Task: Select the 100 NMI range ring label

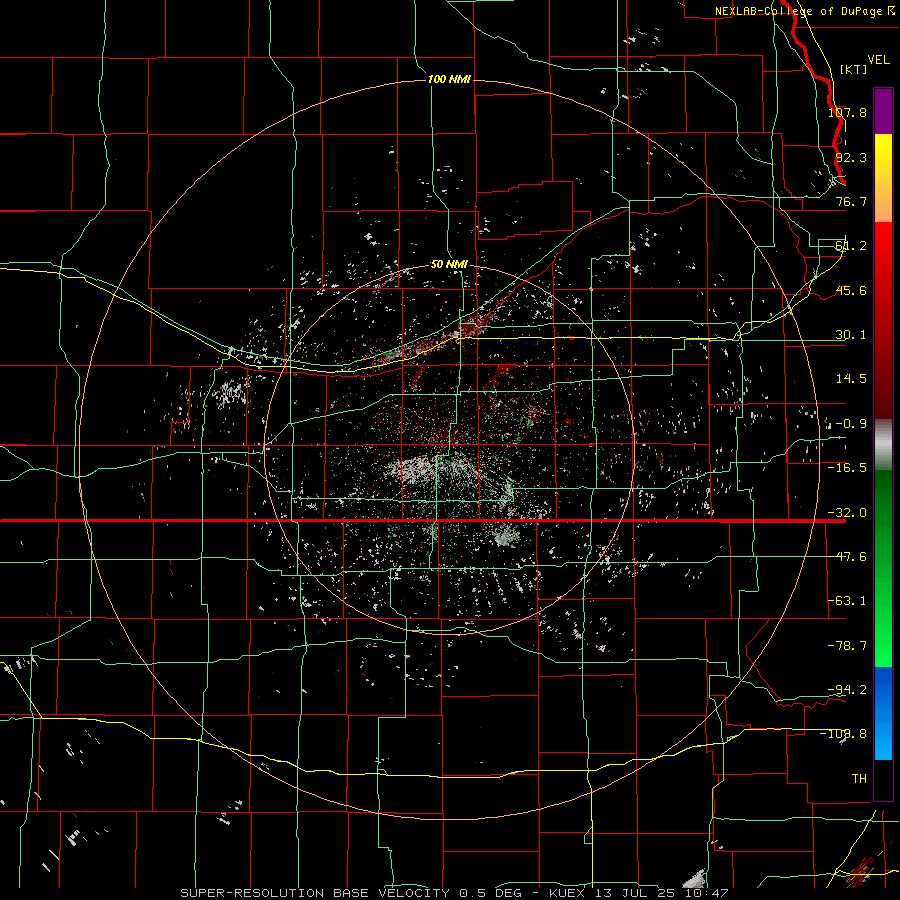Action: point(449,79)
